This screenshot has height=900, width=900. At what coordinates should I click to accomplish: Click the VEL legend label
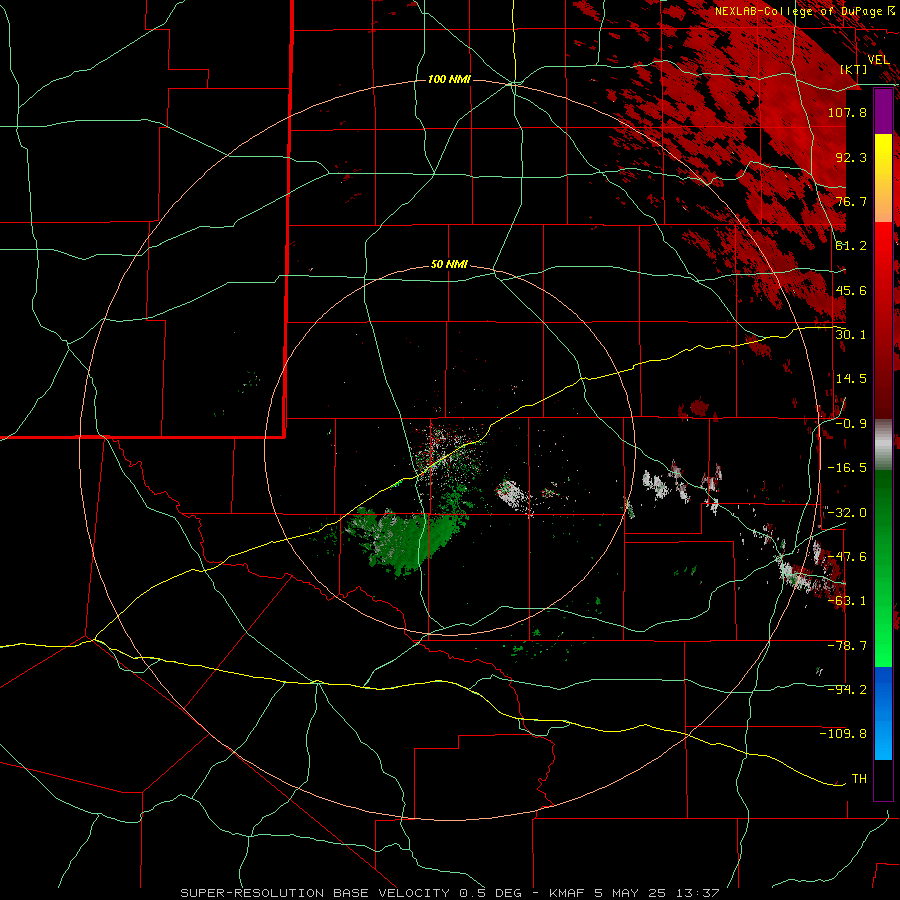coord(878,59)
